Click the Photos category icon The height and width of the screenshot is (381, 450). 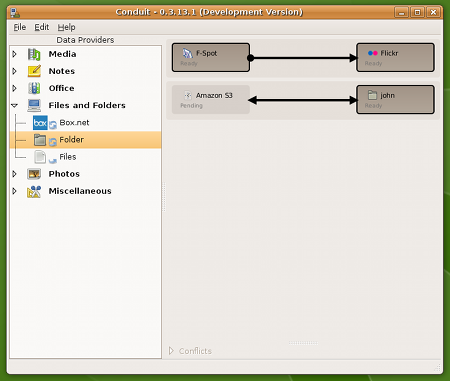tap(34, 174)
